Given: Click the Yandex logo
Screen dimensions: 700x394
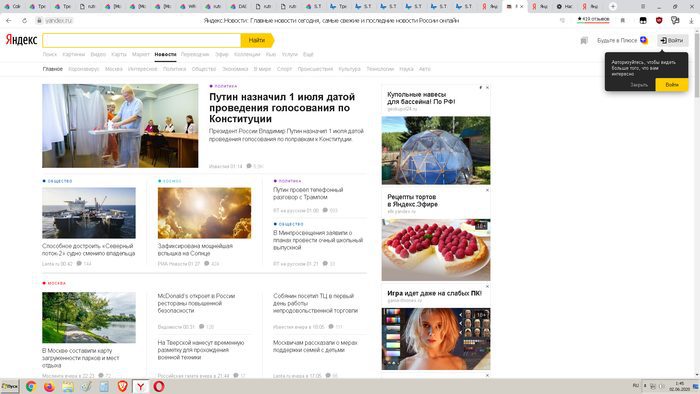Looking at the screenshot, I should pyautogui.click(x=21, y=40).
